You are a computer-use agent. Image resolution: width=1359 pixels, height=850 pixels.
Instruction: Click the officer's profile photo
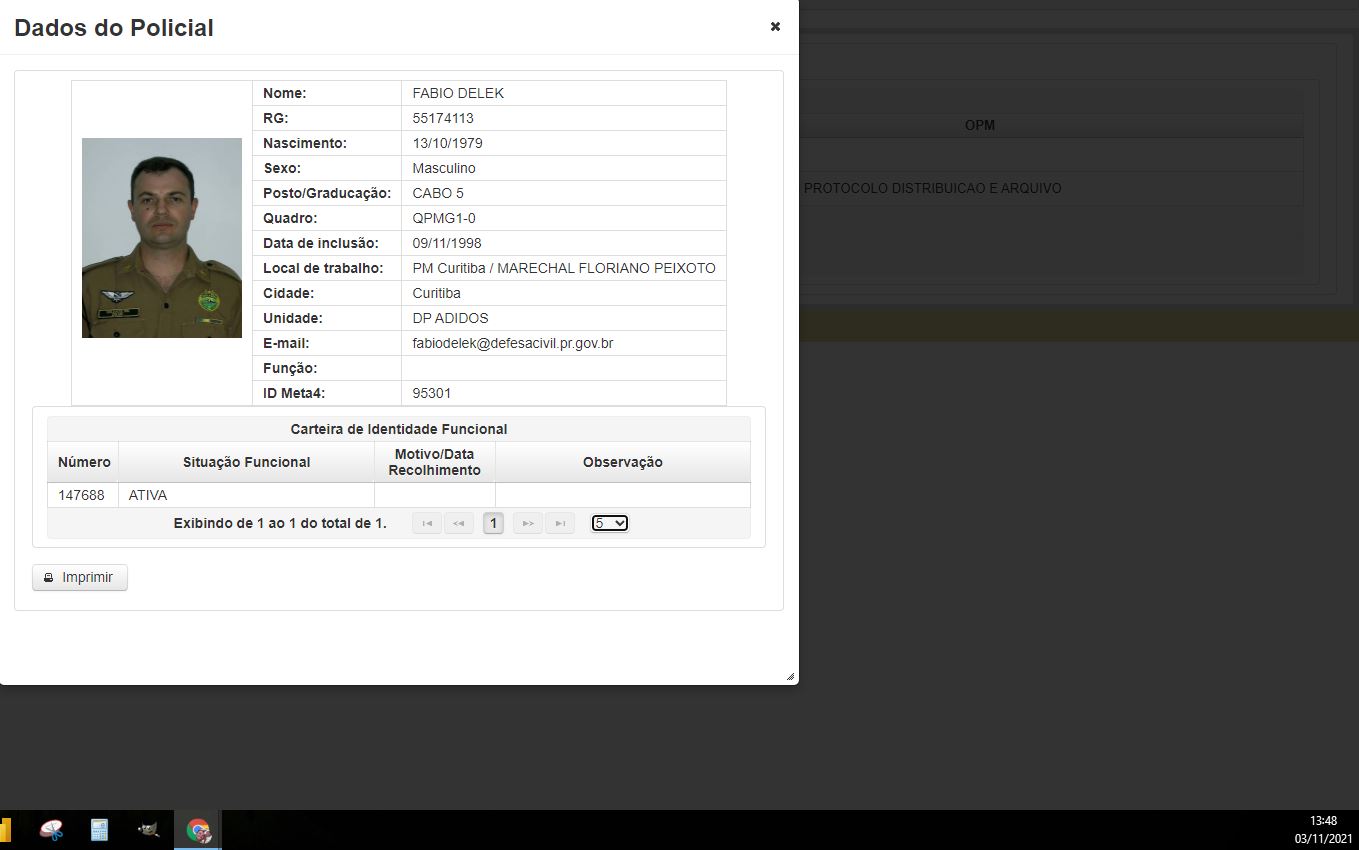pyautogui.click(x=162, y=238)
